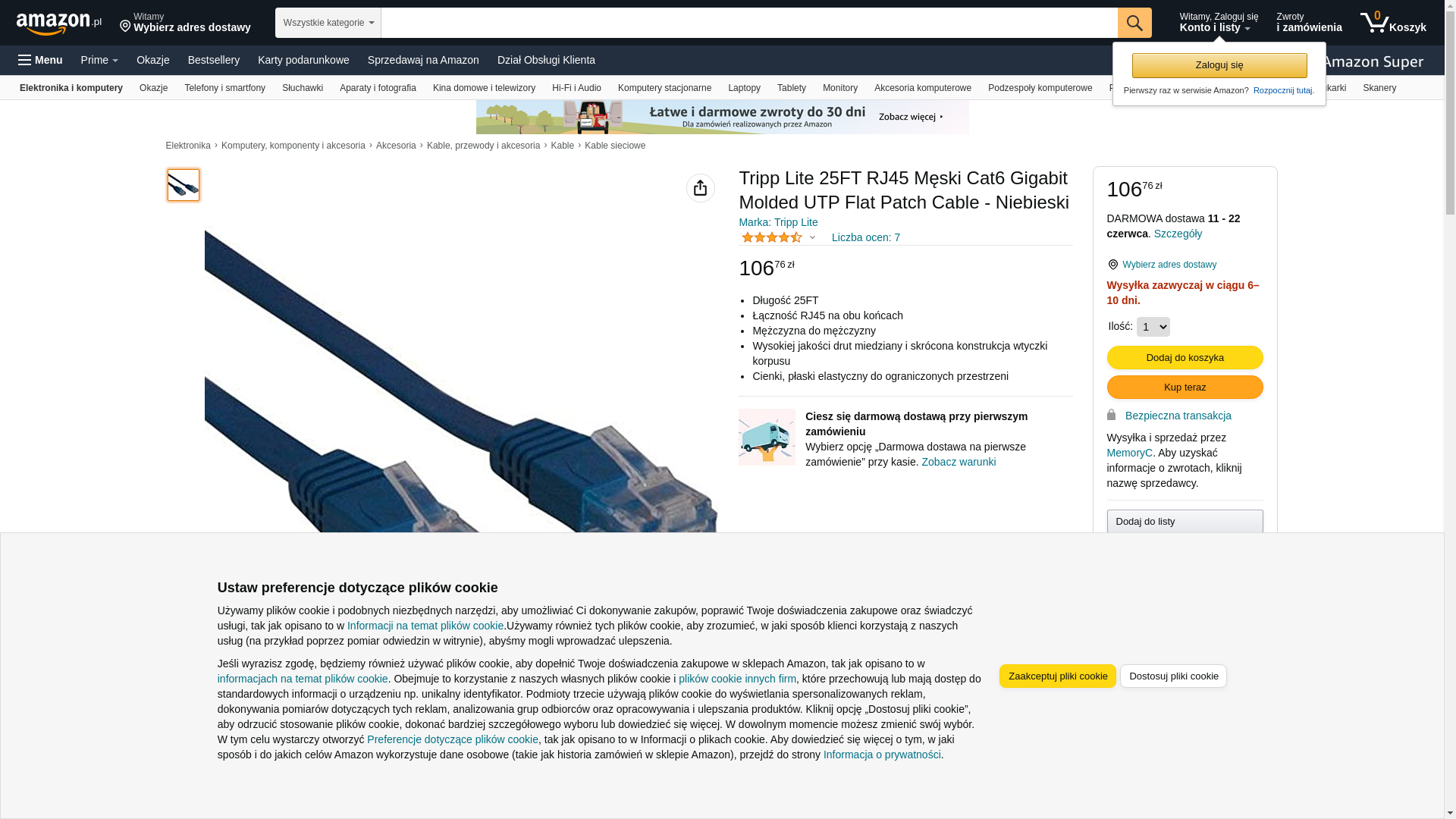Click the Kup teraz button
Screen dimensions: 1456x819
pos(1185,388)
